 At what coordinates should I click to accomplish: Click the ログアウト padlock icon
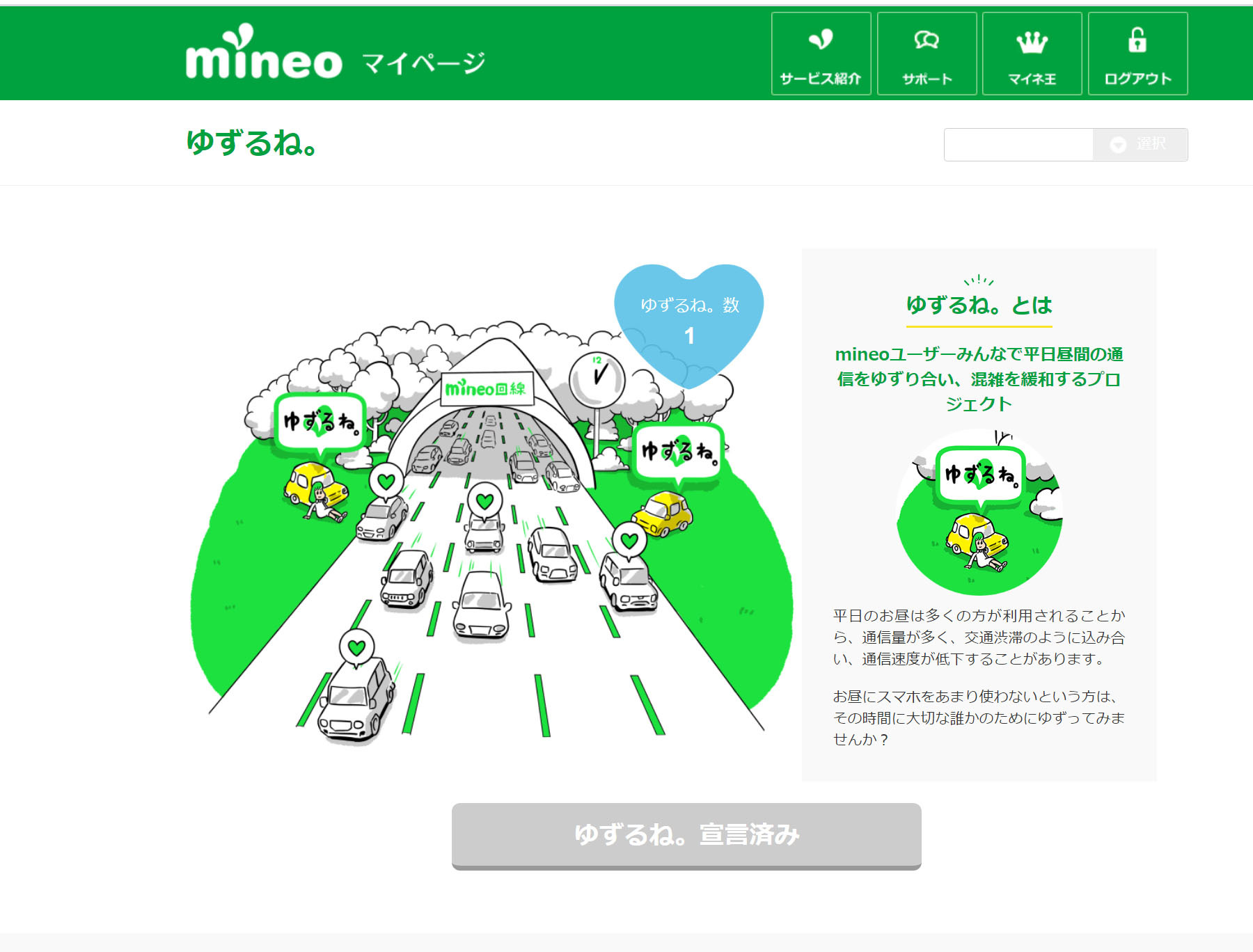[1137, 40]
